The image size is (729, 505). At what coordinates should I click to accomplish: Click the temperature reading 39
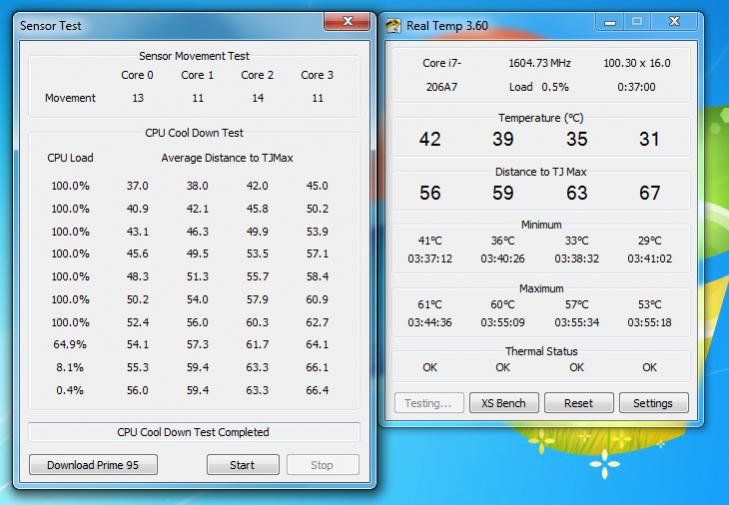tap(503, 139)
